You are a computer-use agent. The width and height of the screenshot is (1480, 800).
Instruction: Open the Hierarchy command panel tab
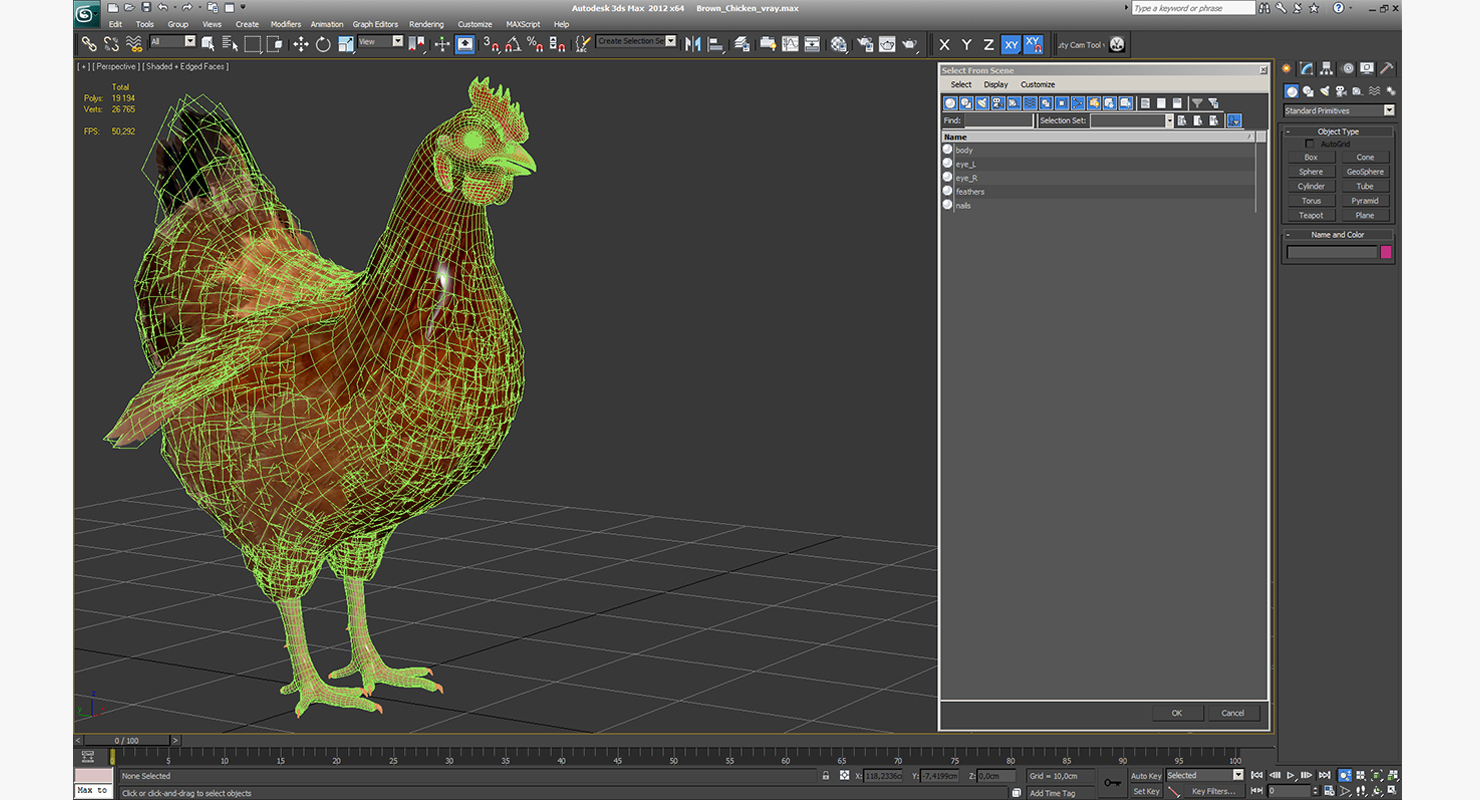pyautogui.click(x=1326, y=68)
